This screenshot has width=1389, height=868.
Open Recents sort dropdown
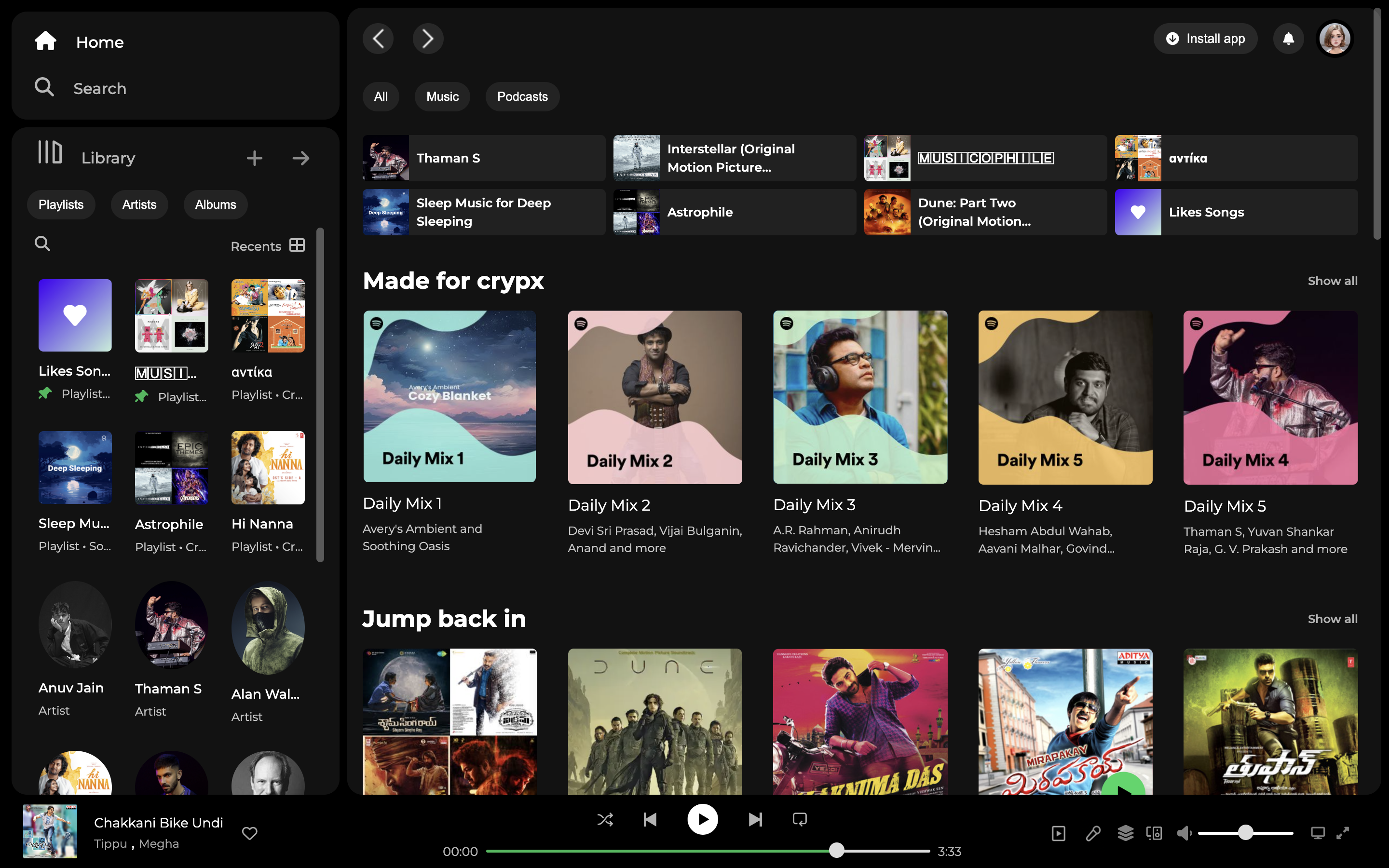click(x=256, y=246)
